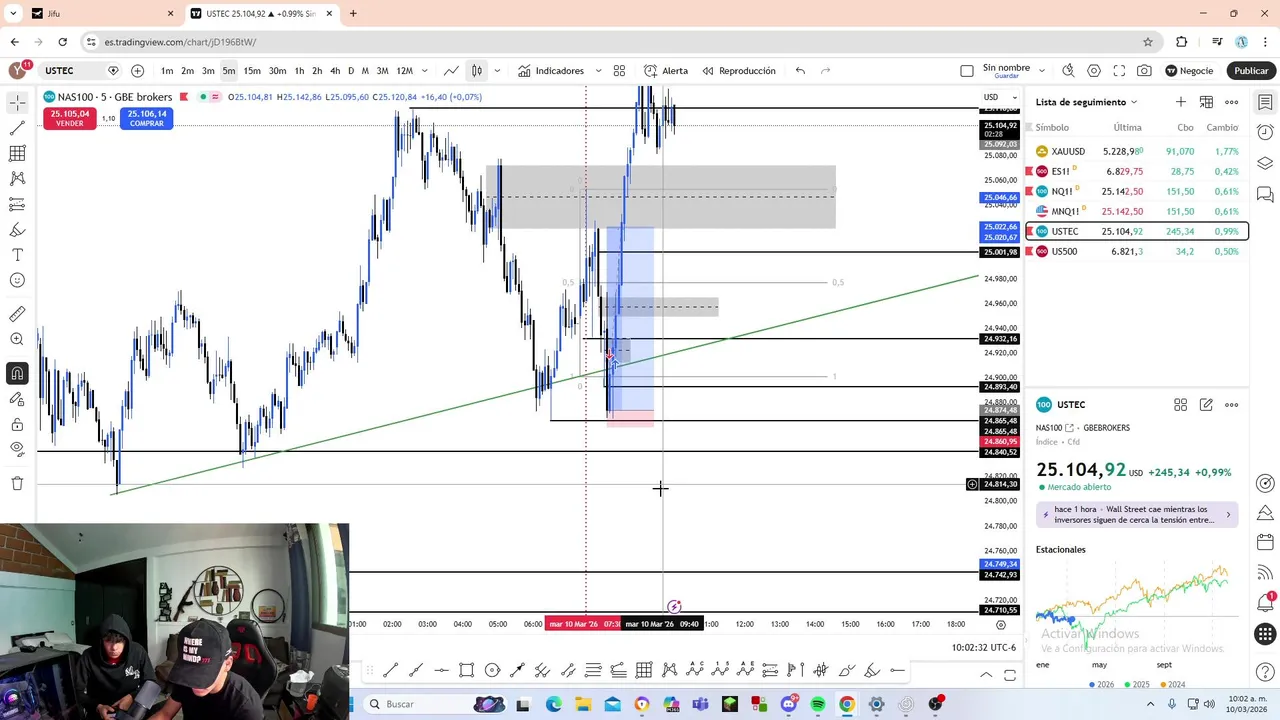Open Spotify from the Windows taskbar
1280x720 pixels.
click(x=818, y=704)
